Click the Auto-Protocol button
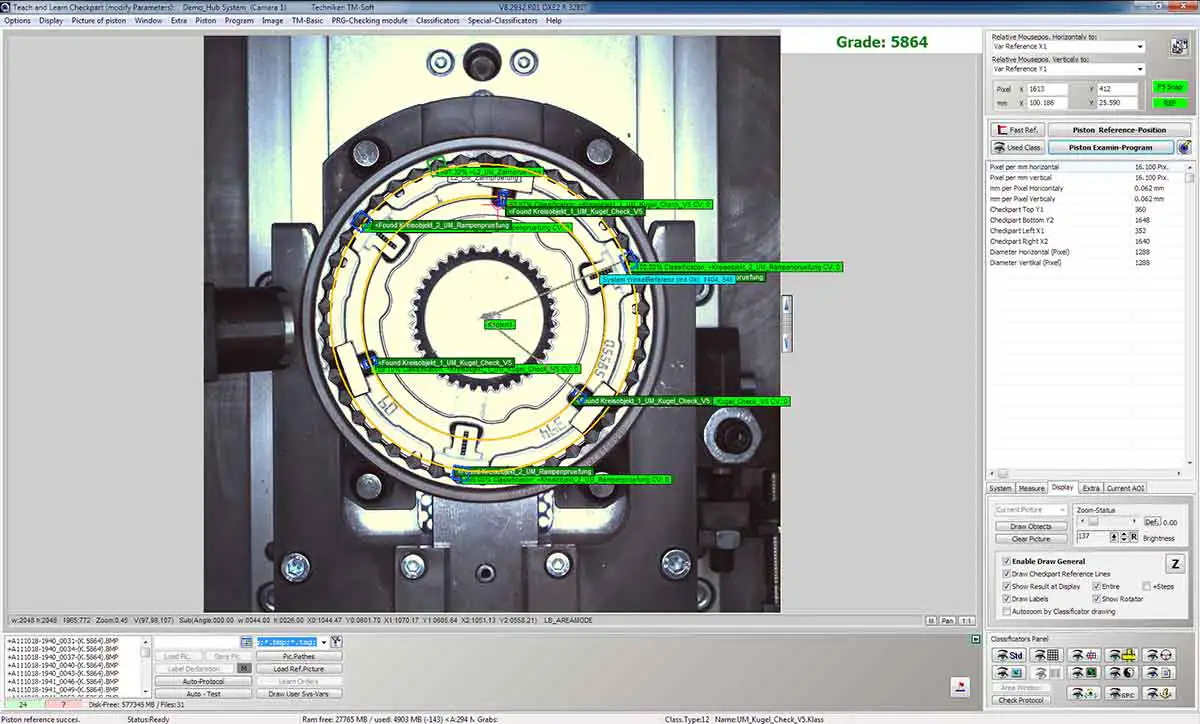Viewport: 1200px width, 724px height. click(x=203, y=681)
